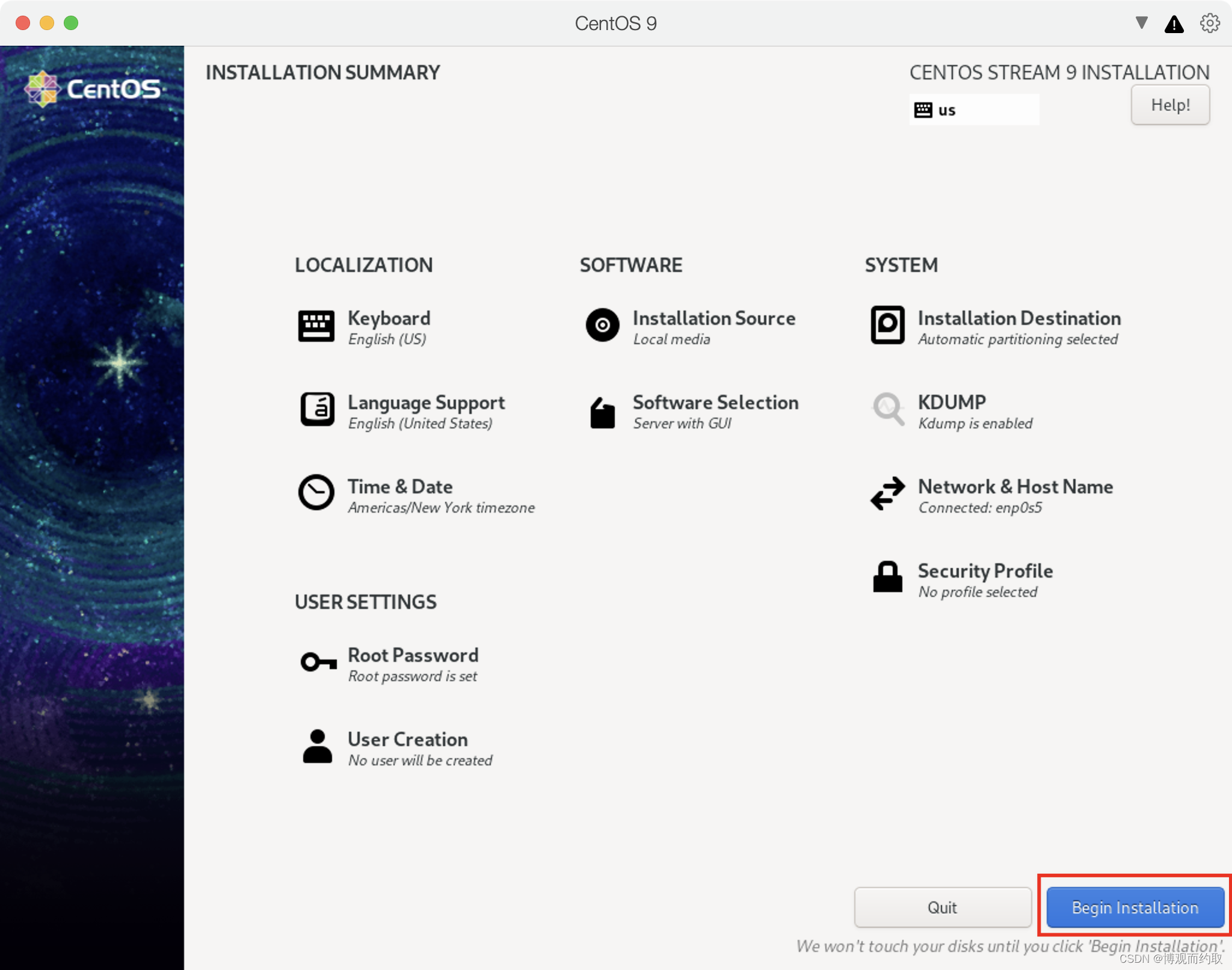This screenshot has height=970, width=1232.
Task: Expand the title bar dropdown triangle
Action: coord(1141,23)
